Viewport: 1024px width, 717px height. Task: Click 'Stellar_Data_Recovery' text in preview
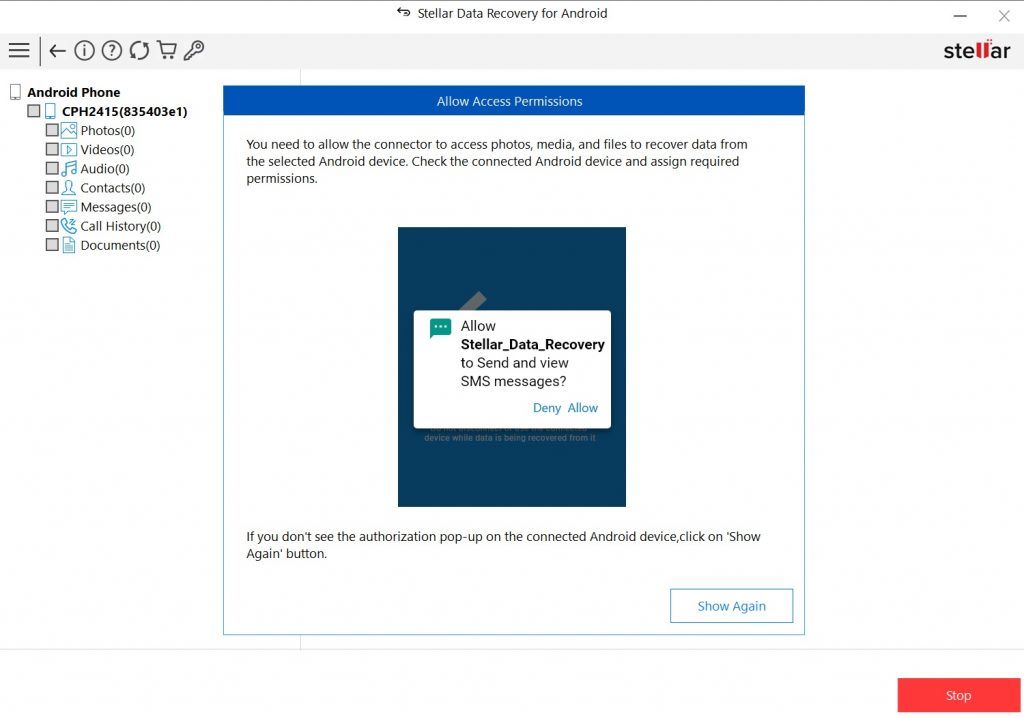[x=532, y=344]
